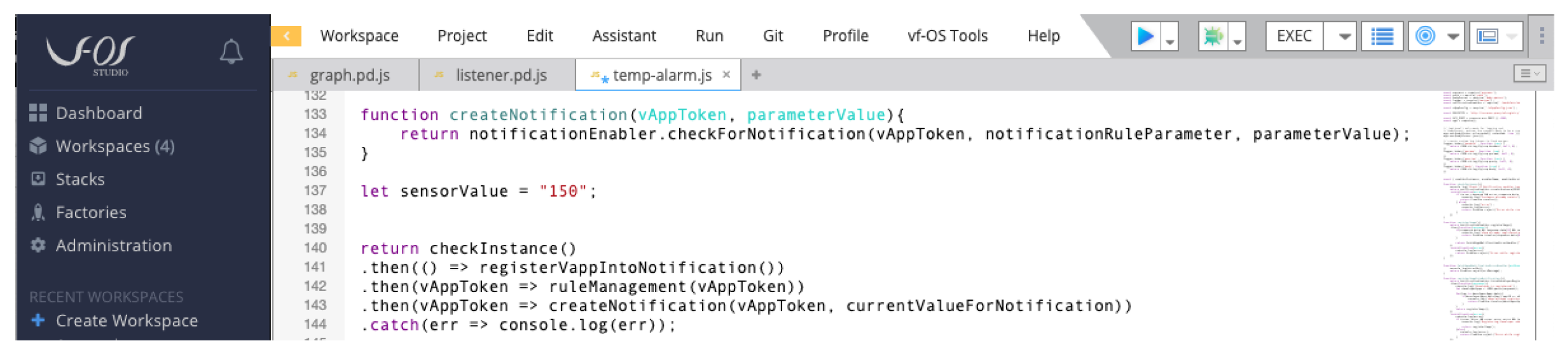Switch to the graph.pd.js tab

pyautogui.click(x=349, y=75)
